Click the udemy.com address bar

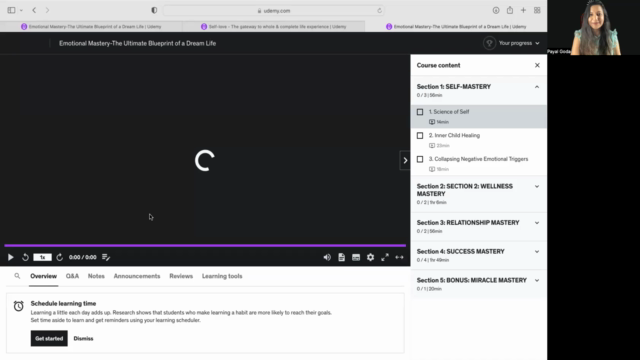click(273, 11)
